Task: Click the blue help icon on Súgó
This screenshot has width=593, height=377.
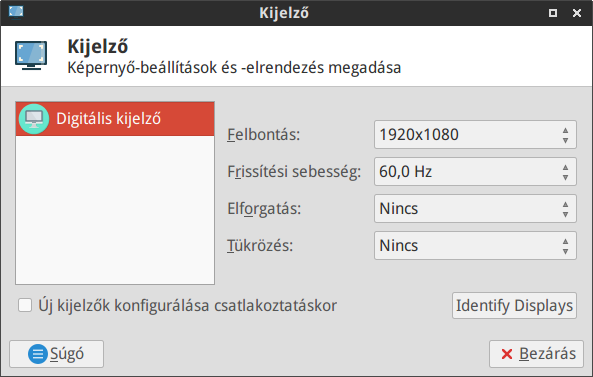Action: click(x=38, y=354)
